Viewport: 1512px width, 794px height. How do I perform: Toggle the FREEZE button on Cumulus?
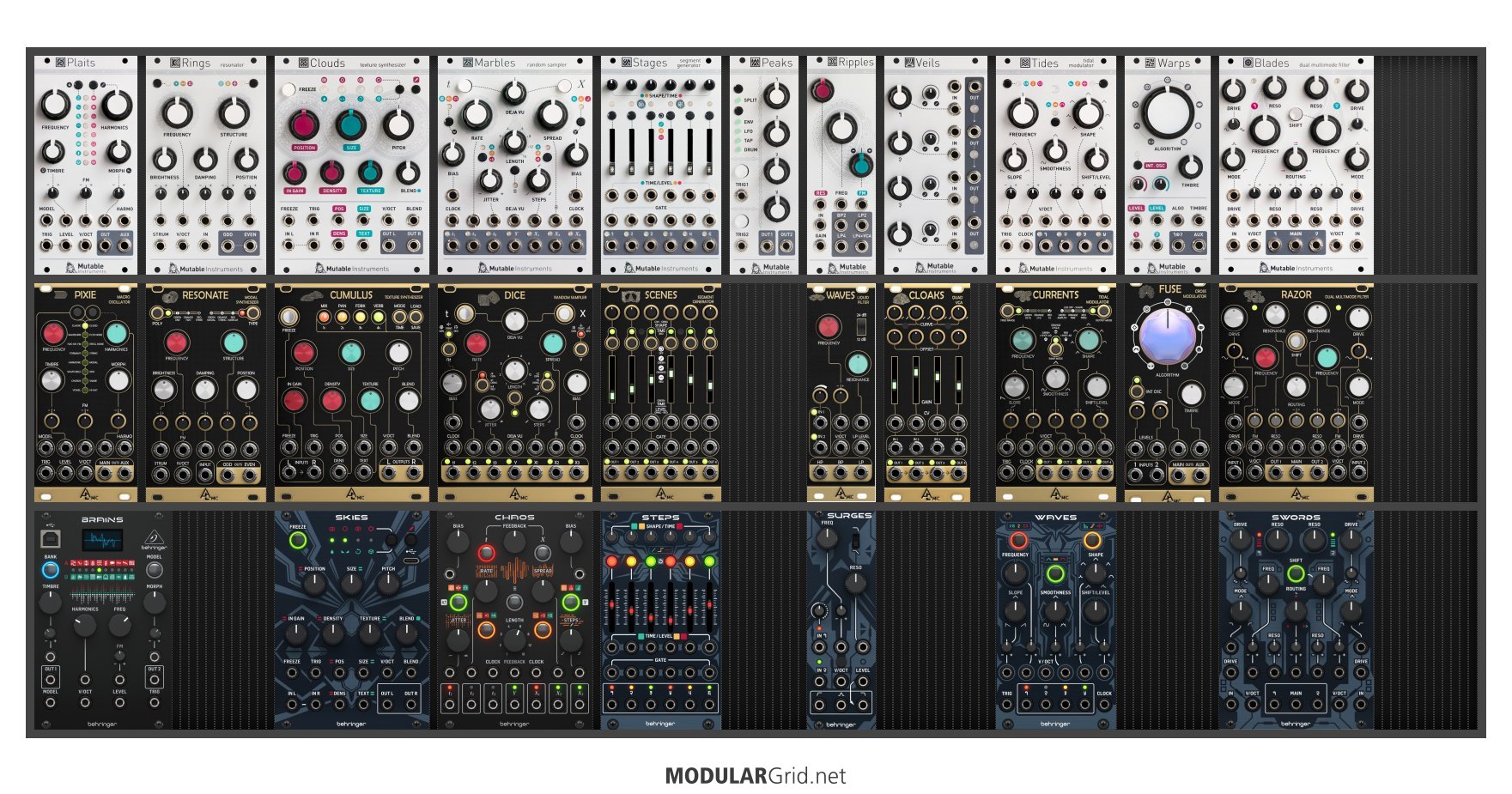click(289, 317)
